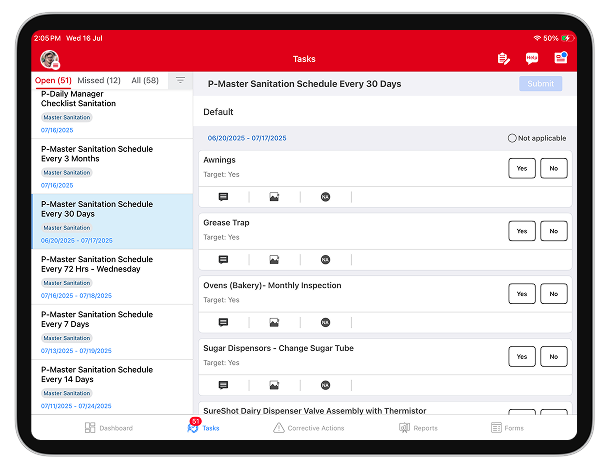Mark Ovens (Bakery) inspection as N/A

coord(325,322)
